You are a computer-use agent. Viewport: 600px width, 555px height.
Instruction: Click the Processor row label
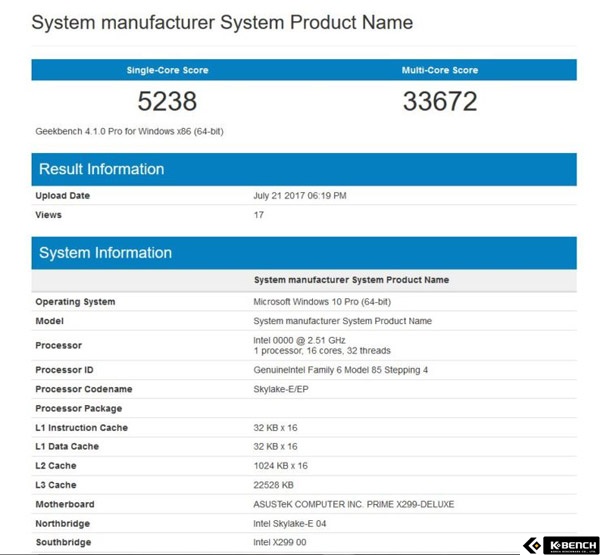pos(59,345)
